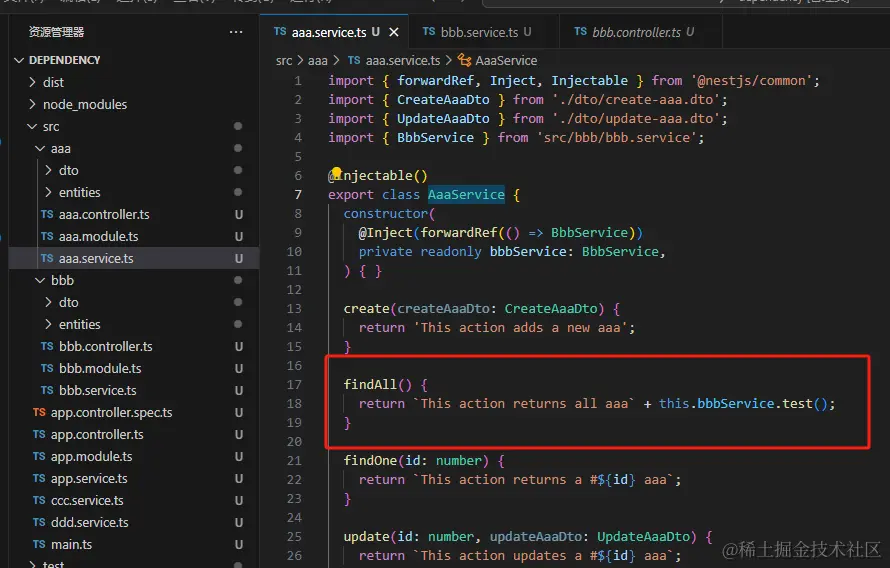
Task: Click 'src/bbb/bbb.service' import path
Action: pyautogui.click(x=617, y=138)
